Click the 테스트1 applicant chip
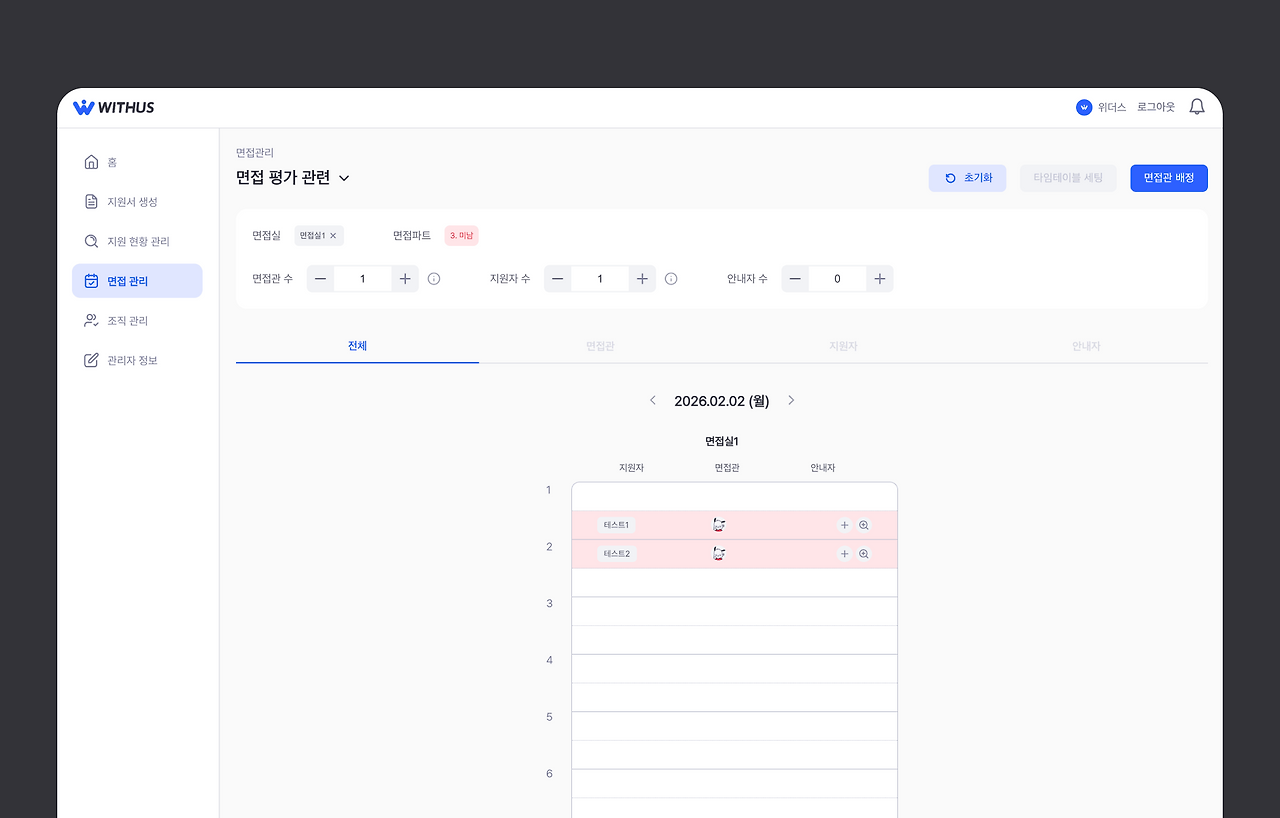The image size is (1280, 818). coord(617,525)
